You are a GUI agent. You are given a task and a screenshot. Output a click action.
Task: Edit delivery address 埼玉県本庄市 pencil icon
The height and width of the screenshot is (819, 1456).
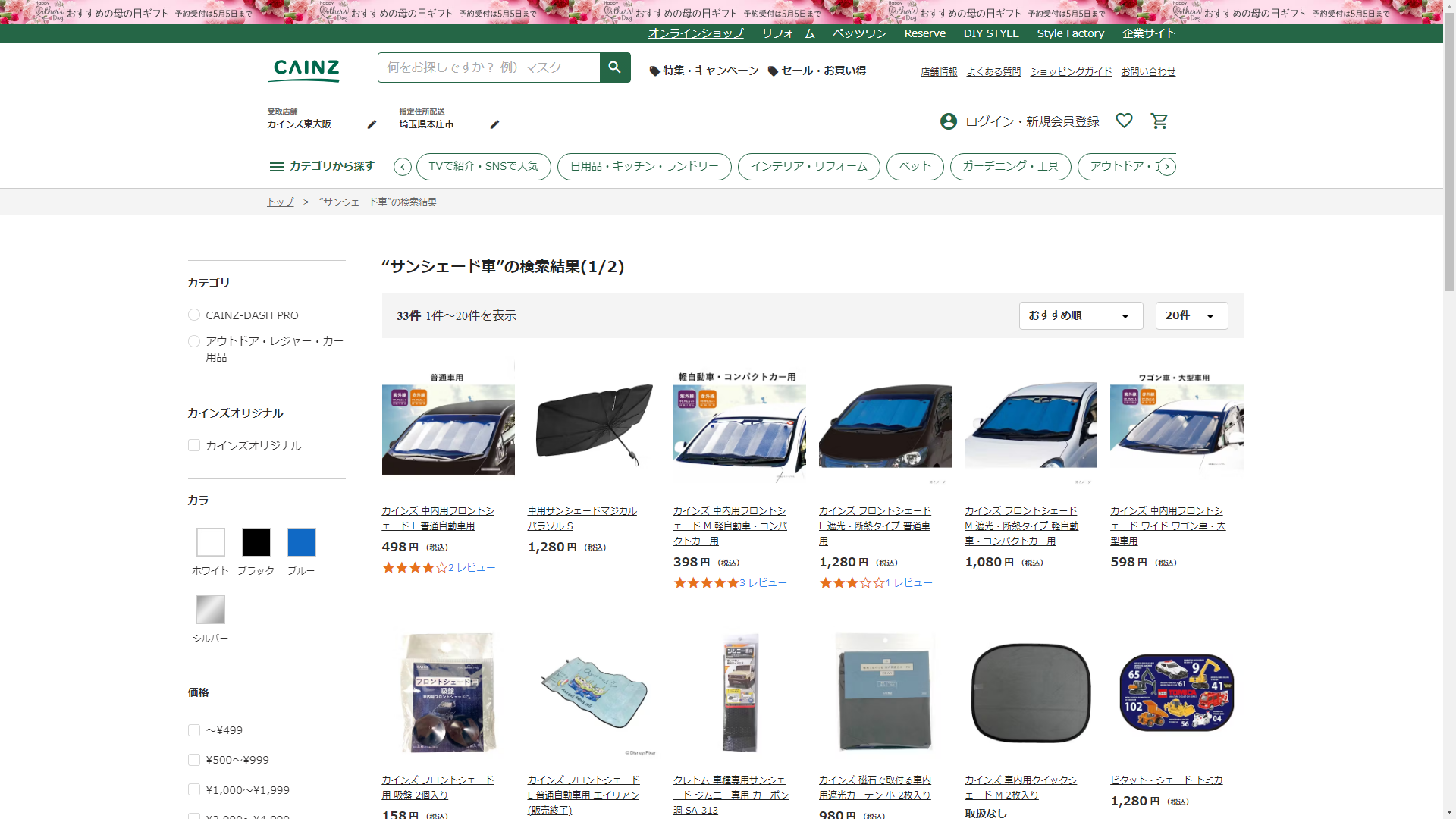pyautogui.click(x=494, y=124)
